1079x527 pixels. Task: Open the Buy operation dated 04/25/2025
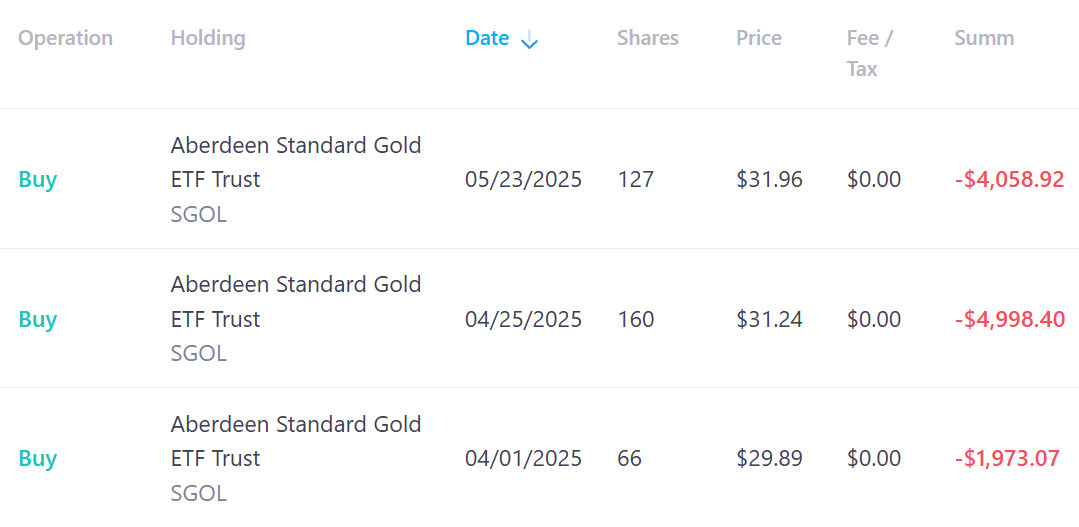click(38, 319)
